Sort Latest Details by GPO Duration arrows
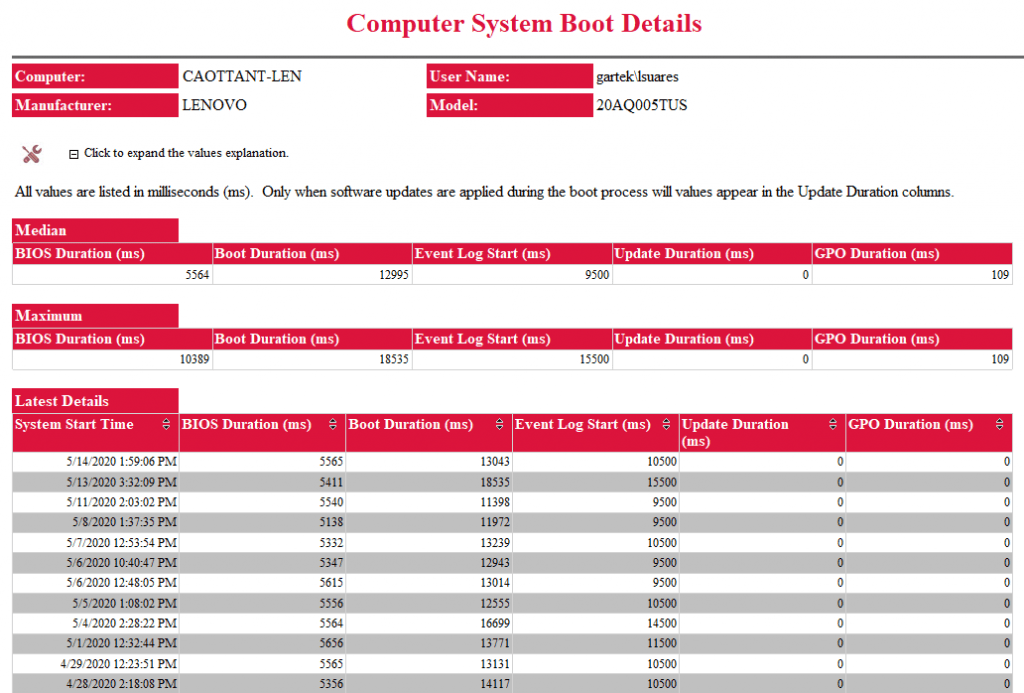Screen dimensions: 1024x693 (999, 425)
